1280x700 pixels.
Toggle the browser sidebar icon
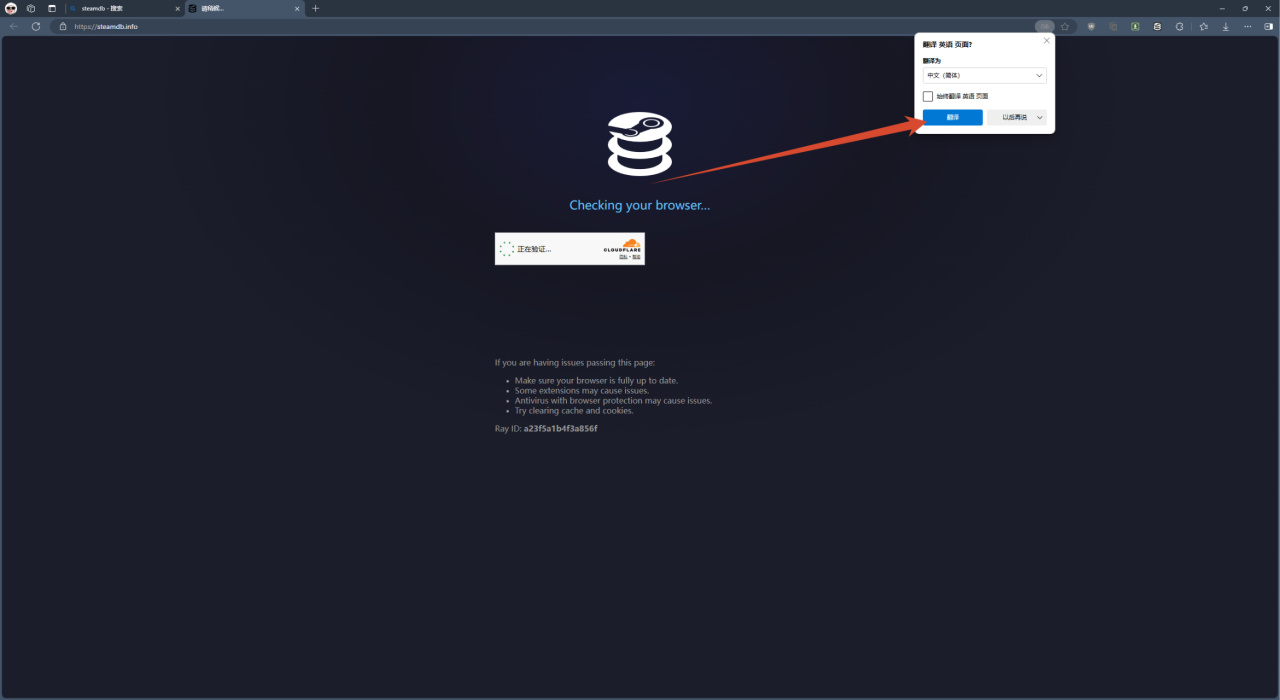coord(1268,26)
